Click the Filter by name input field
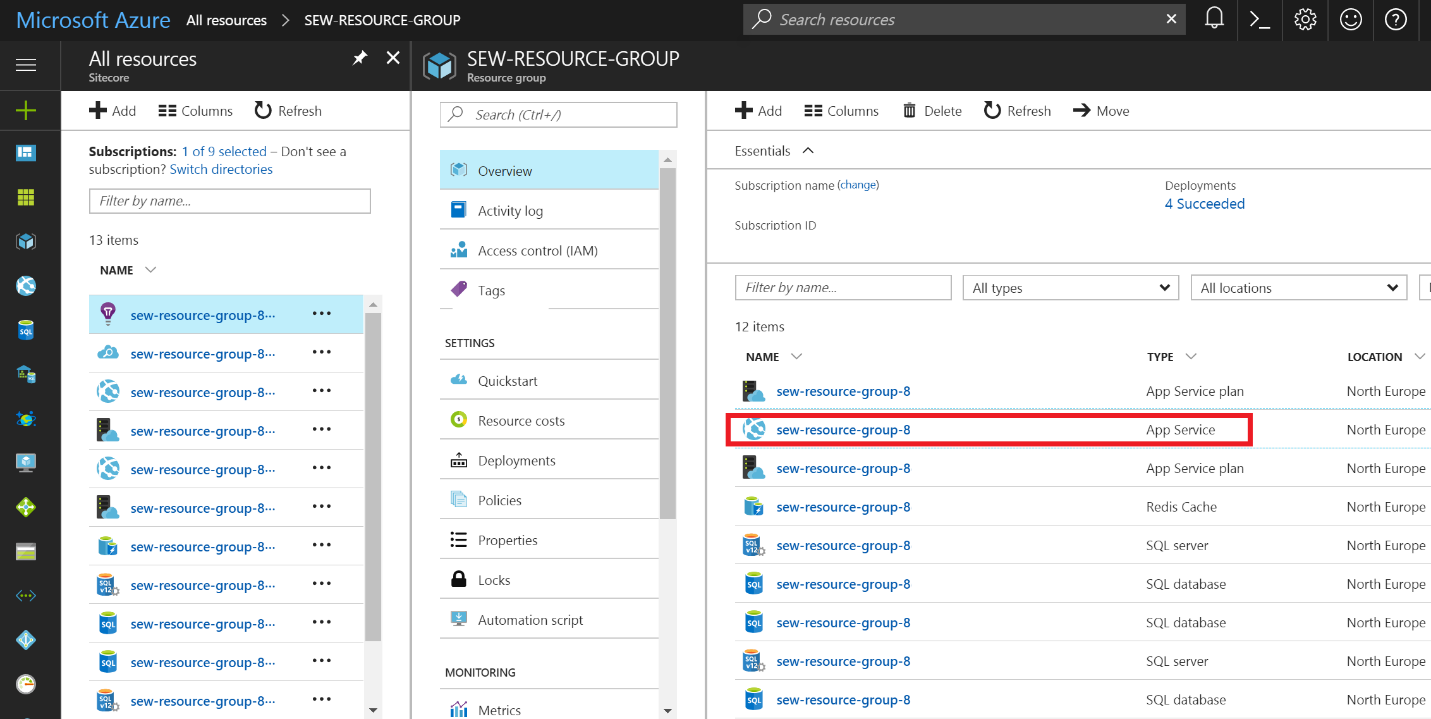The width and height of the screenshot is (1431, 719). click(843, 287)
